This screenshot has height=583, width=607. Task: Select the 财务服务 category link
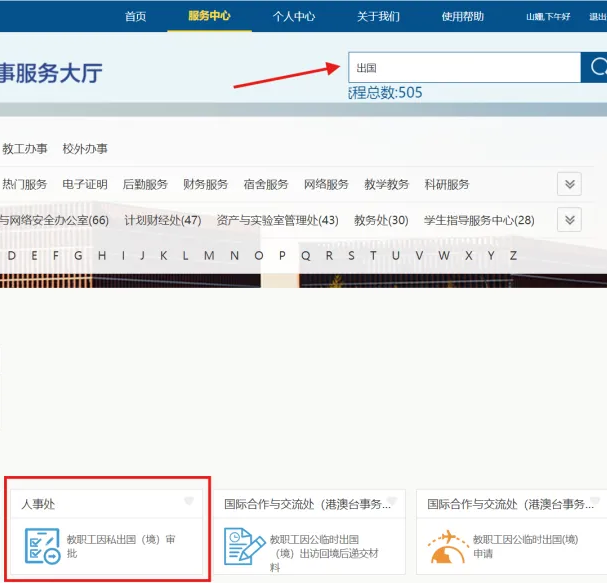click(205, 184)
